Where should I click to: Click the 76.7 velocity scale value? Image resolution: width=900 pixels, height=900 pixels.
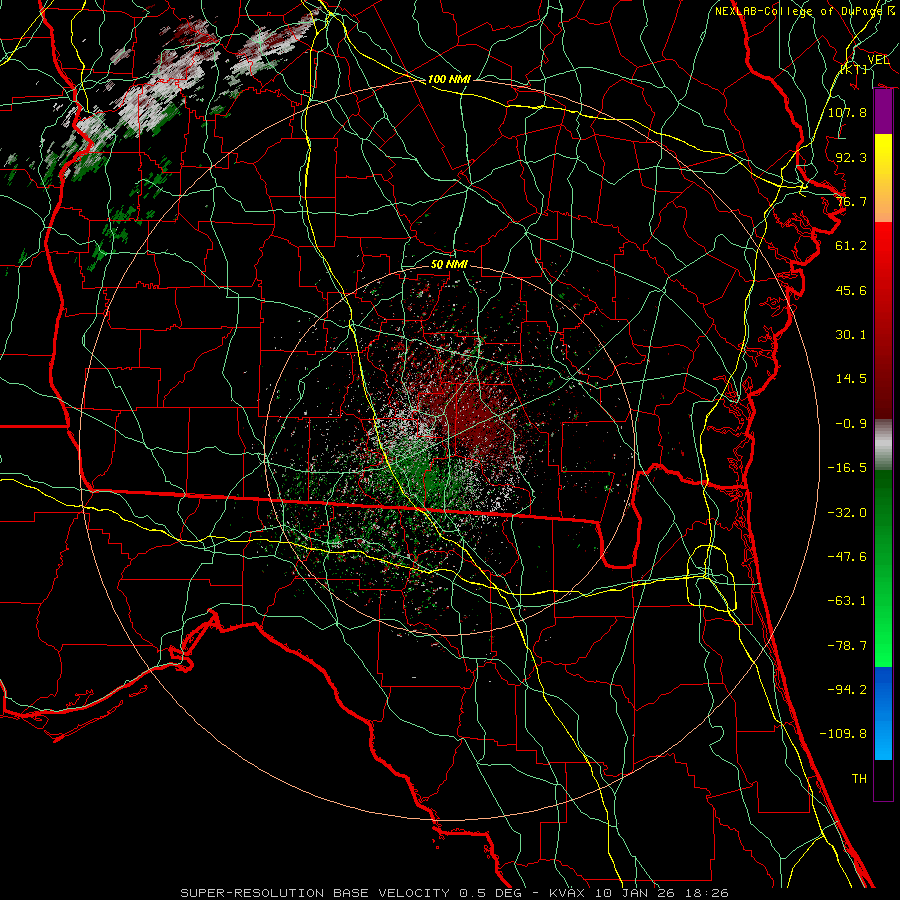click(851, 201)
